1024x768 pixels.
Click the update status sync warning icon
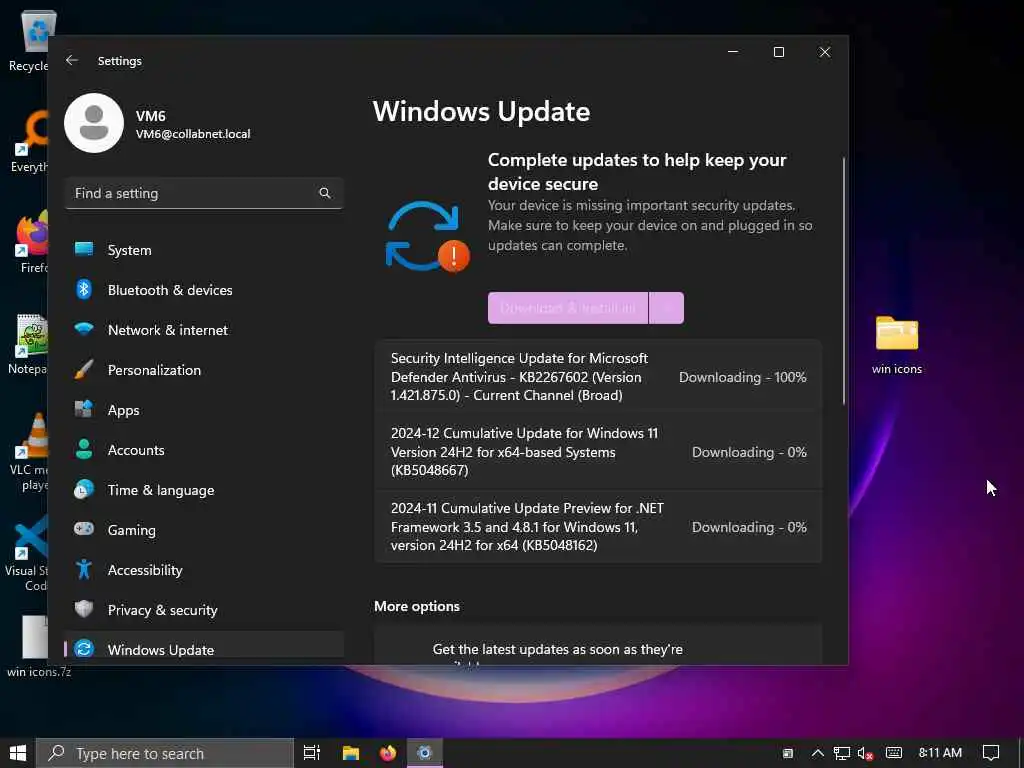(x=427, y=236)
